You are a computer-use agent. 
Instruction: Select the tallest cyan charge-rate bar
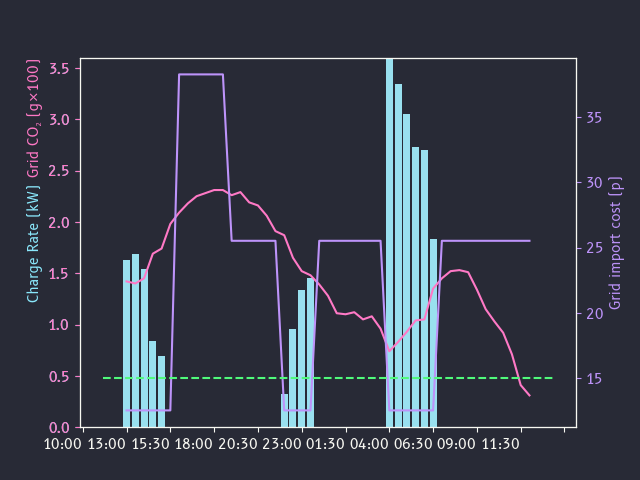coord(389,240)
